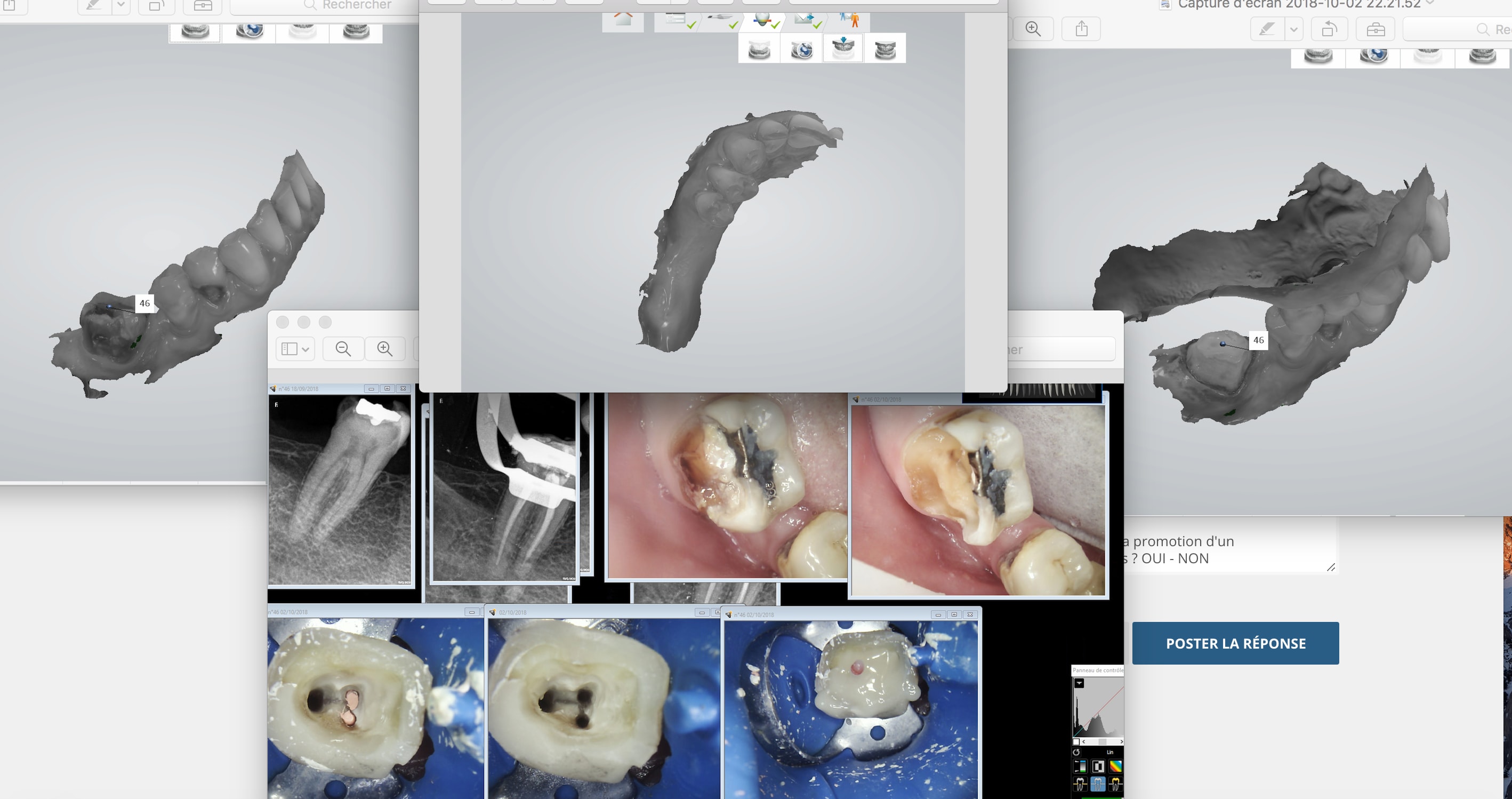Toggle the image invert contrast icon
1512x799 pixels.
coord(1098,766)
